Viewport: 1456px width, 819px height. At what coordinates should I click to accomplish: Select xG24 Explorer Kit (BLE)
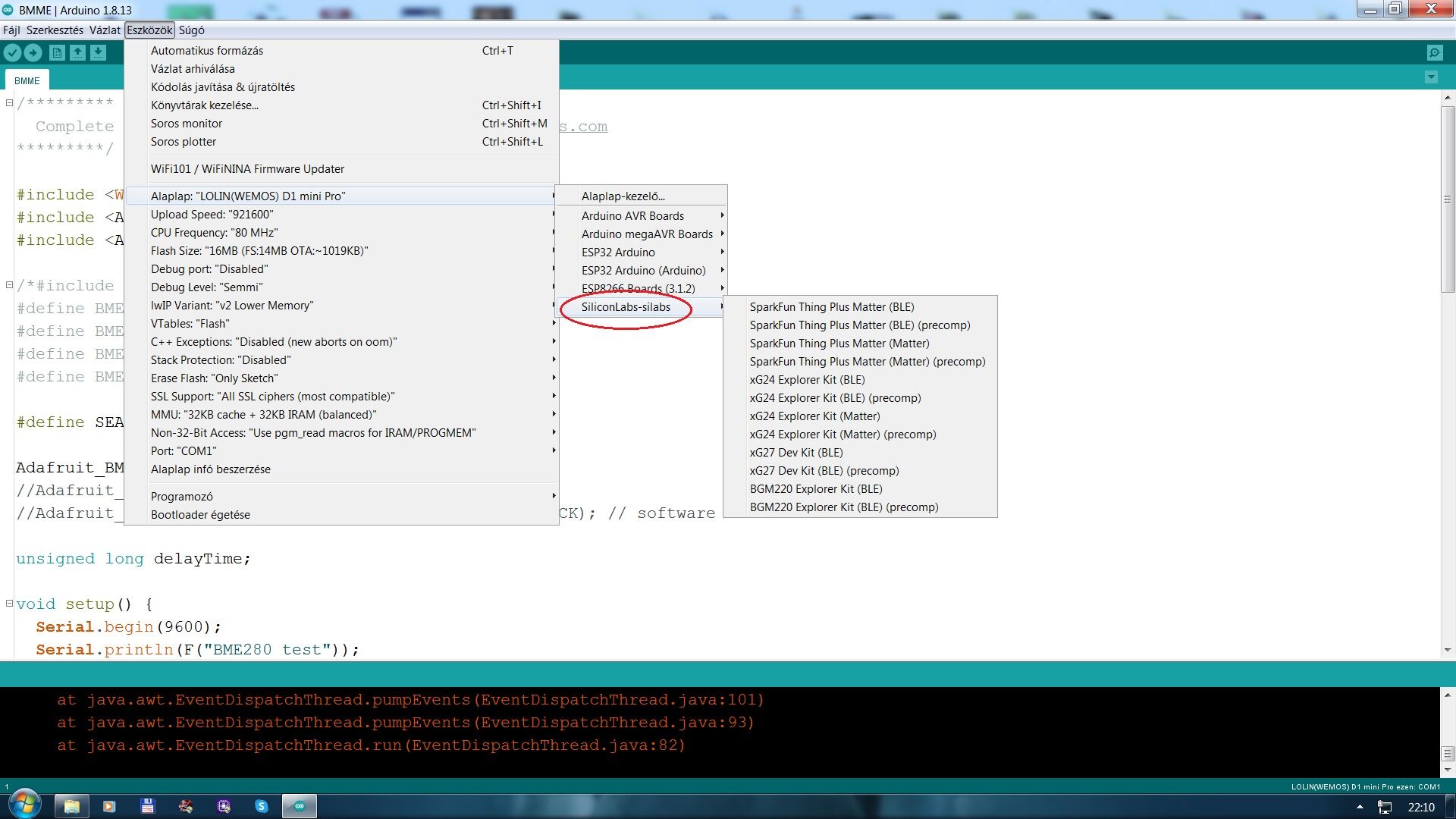[860, 379]
